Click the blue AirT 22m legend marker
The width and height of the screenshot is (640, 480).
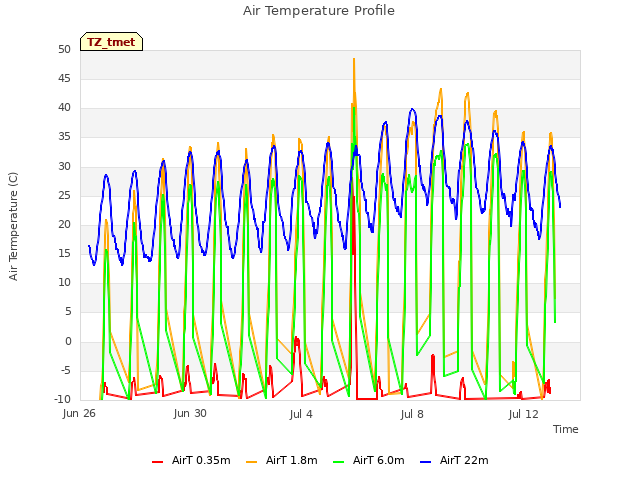(425, 462)
